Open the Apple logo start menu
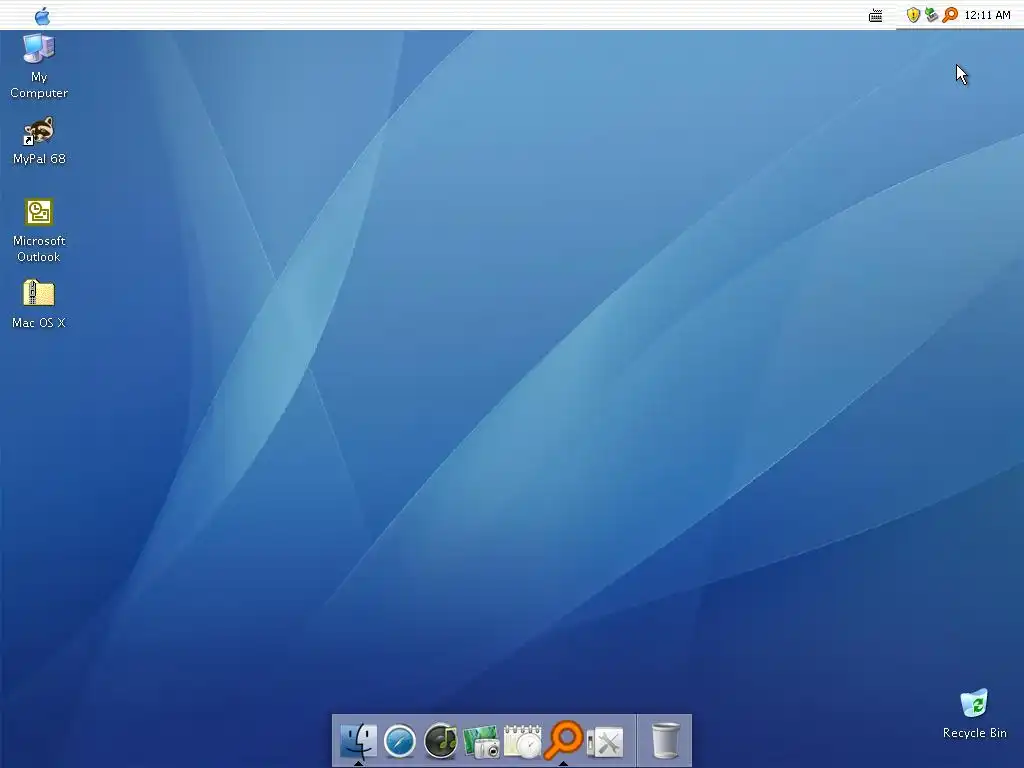The image size is (1024, 768). click(42, 16)
